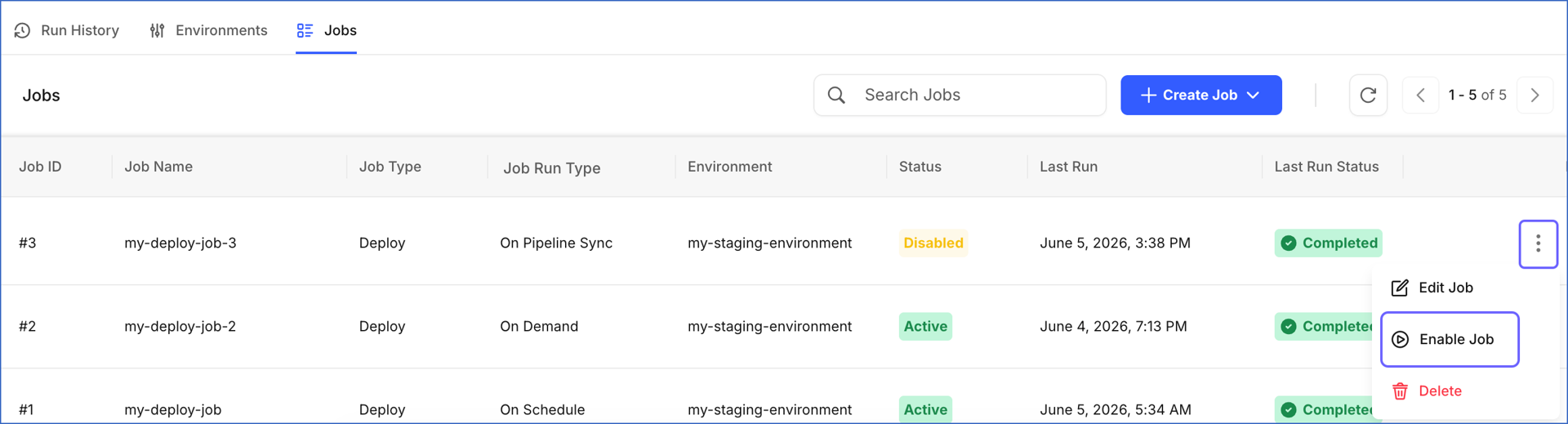Viewport: 1568px width, 424px height.
Task: Click the Edit Job pencil icon
Action: tap(1400, 288)
